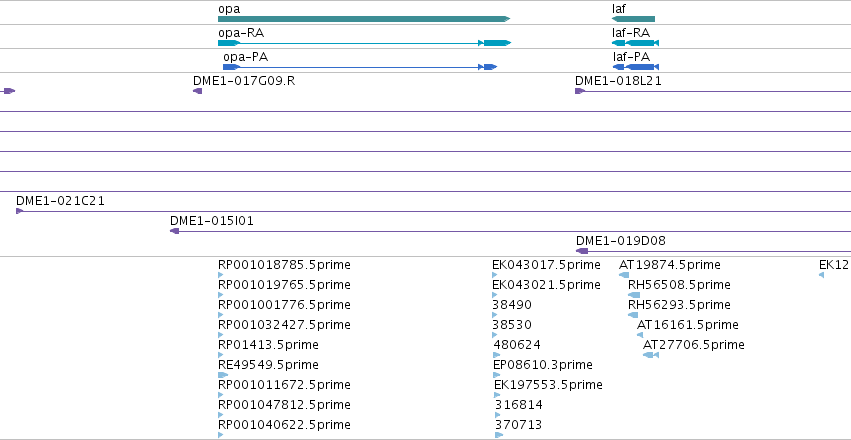The image size is (851, 440).
Task: Click the DME1-015I01 clone arrowhead
Action: coord(174,231)
